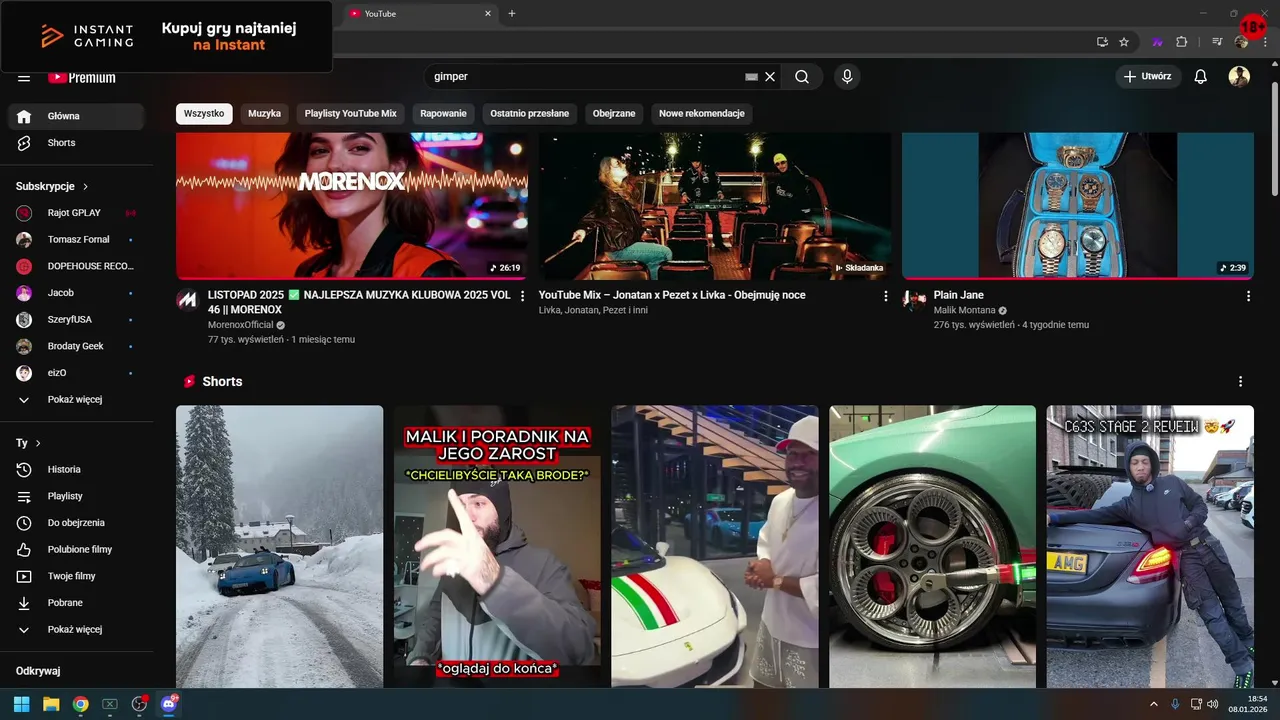Viewport: 1280px width, 720px height.
Task: Select the Playlisty YouTube Mix chip
Action: click(x=350, y=114)
